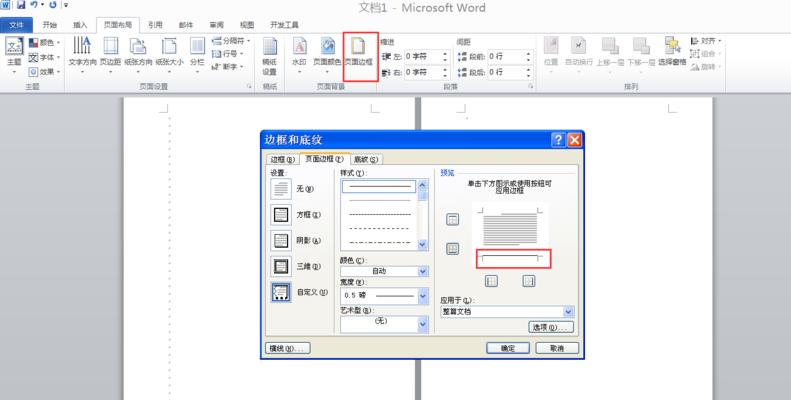The image size is (791, 400).
Task: Open the 选择窗格 selection pane
Action: point(672,52)
